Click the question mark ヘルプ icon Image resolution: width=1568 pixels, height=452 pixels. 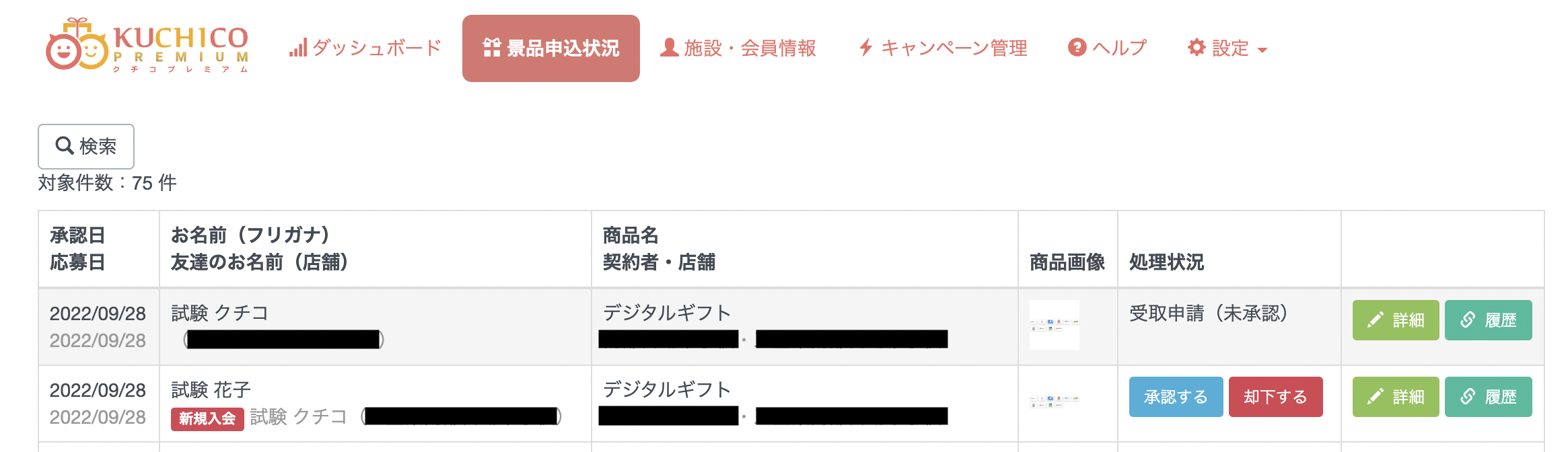pyautogui.click(x=1077, y=48)
